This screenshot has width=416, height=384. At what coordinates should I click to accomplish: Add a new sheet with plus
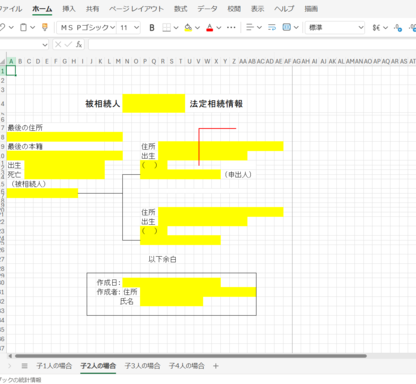tap(216, 366)
